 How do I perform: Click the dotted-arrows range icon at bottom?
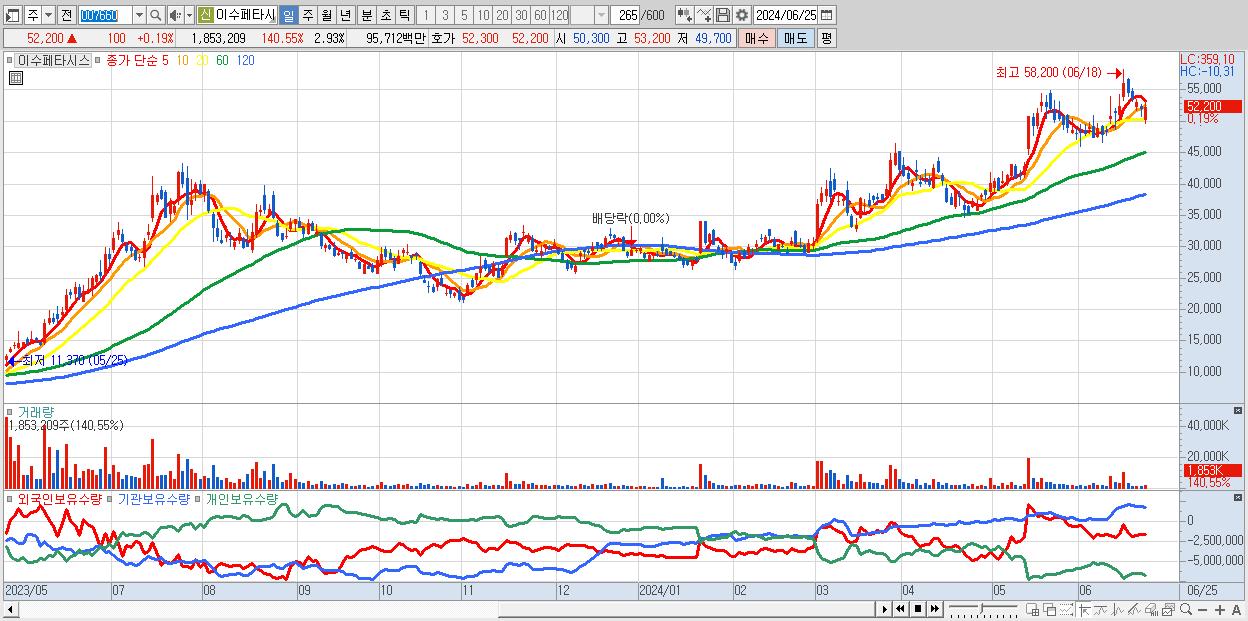(x=1066, y=609)
